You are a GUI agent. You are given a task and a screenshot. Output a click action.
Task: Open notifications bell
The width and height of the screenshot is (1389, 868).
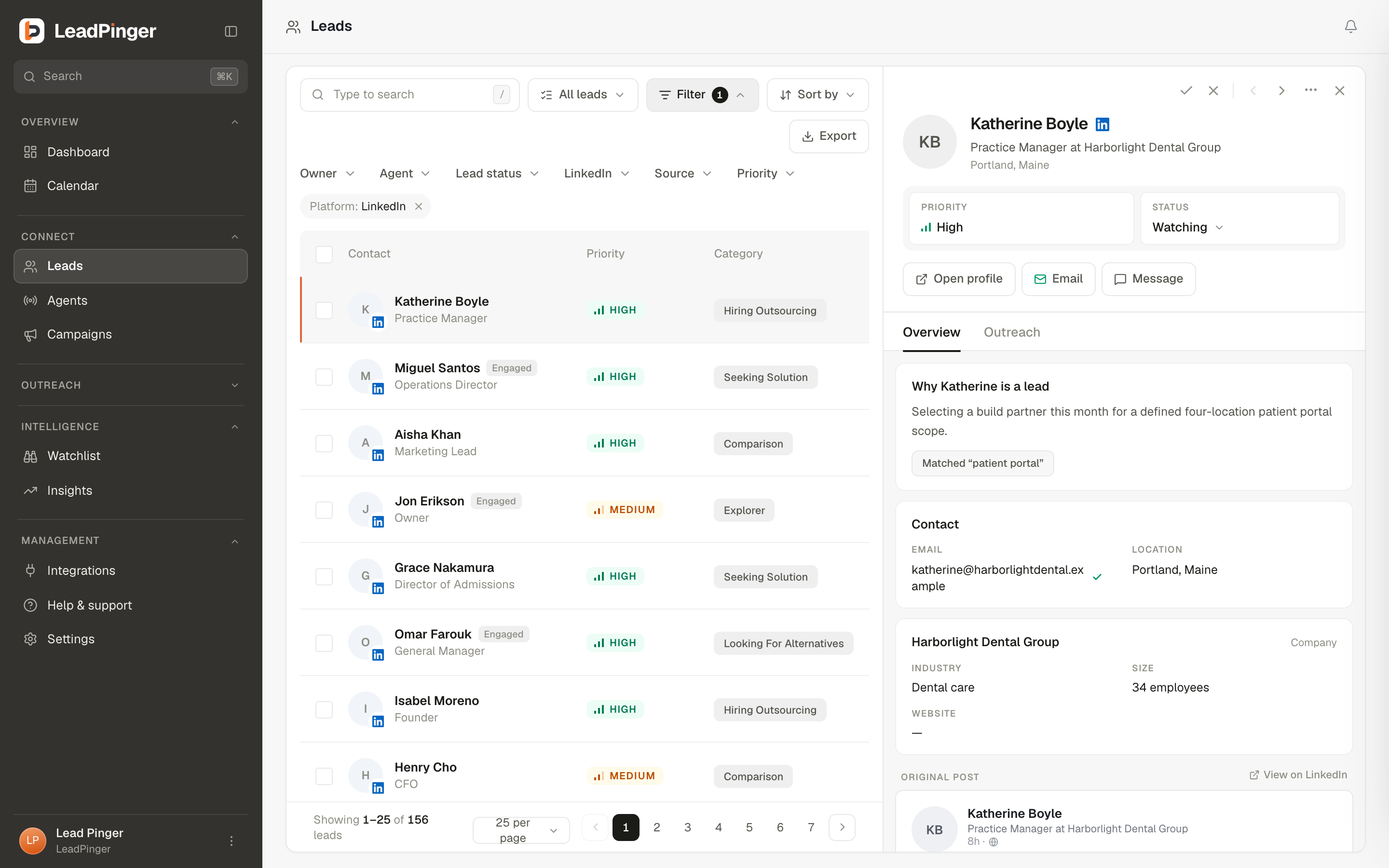point(1350,27)
